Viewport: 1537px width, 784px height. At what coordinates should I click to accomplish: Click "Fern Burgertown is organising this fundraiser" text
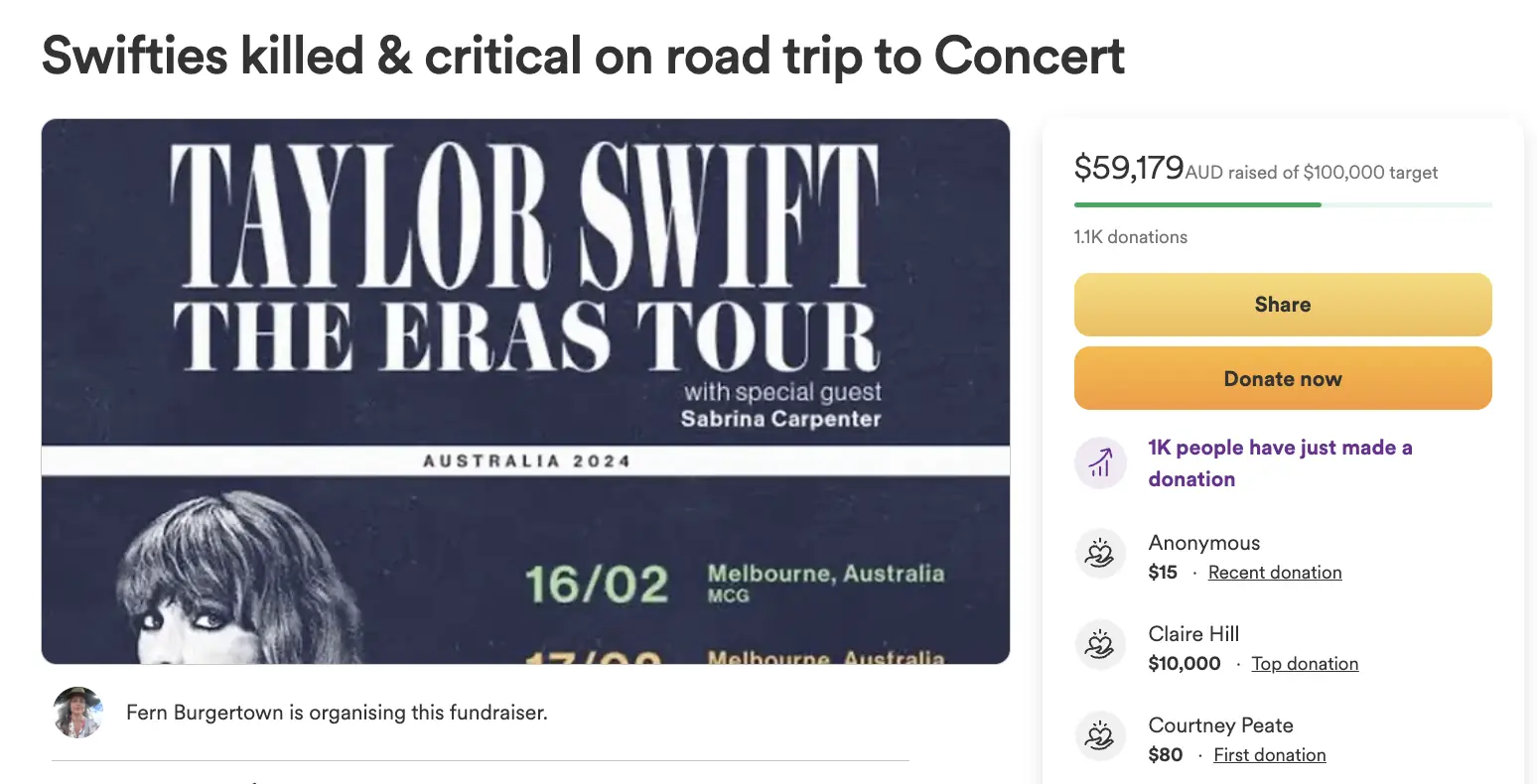(337, 713)
